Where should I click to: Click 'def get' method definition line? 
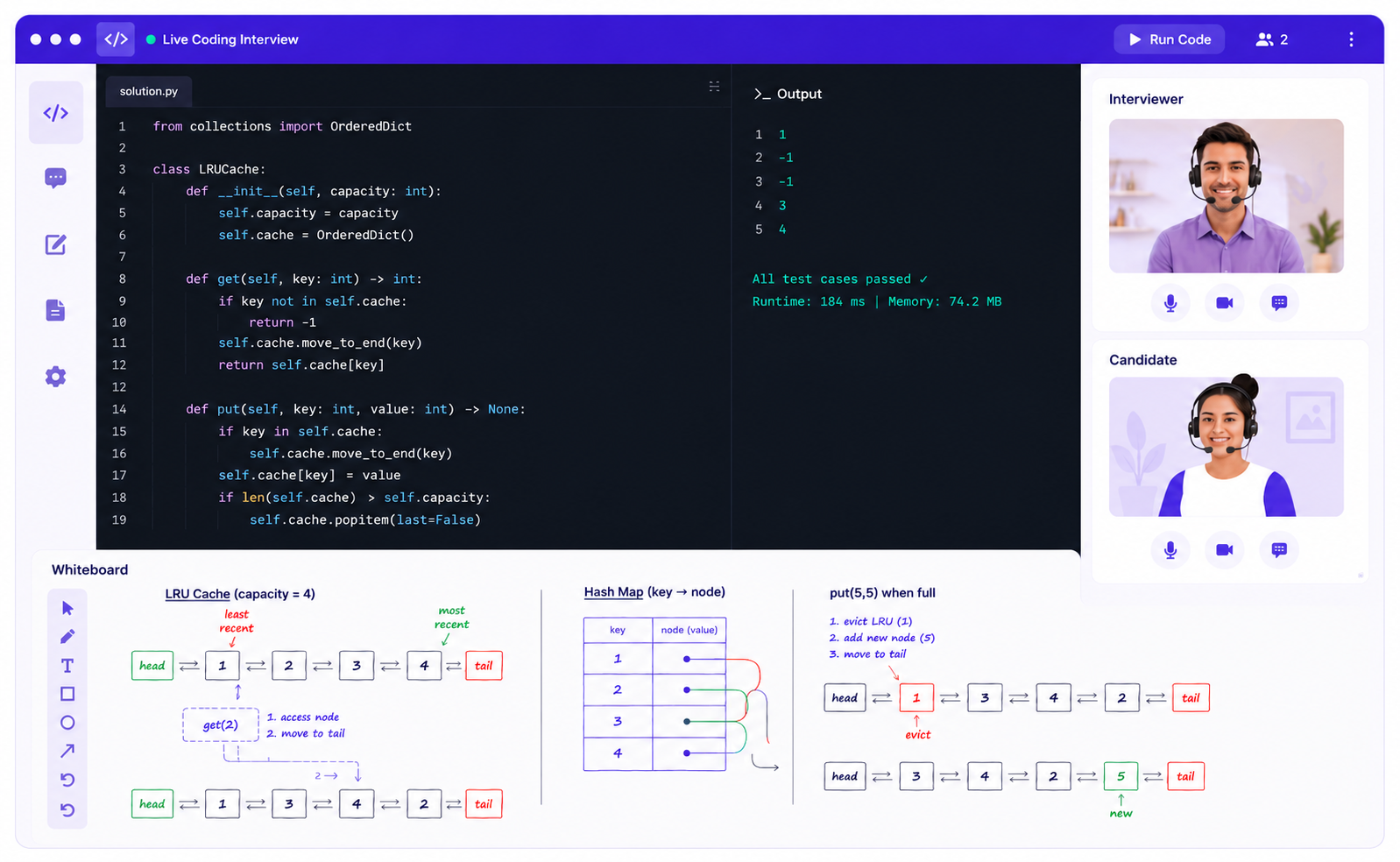pos(304,279)
